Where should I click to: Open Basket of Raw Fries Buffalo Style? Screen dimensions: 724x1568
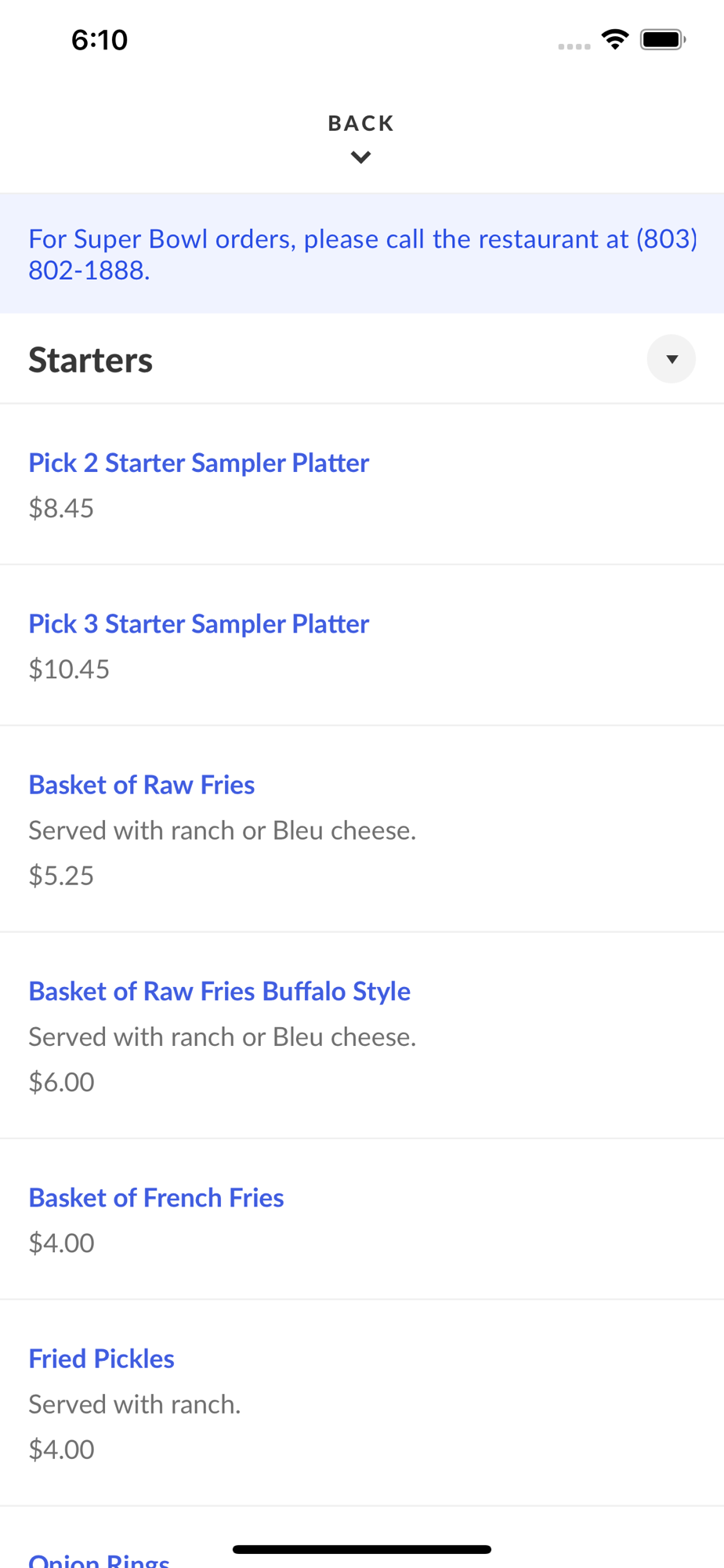(x=219, y=991)
